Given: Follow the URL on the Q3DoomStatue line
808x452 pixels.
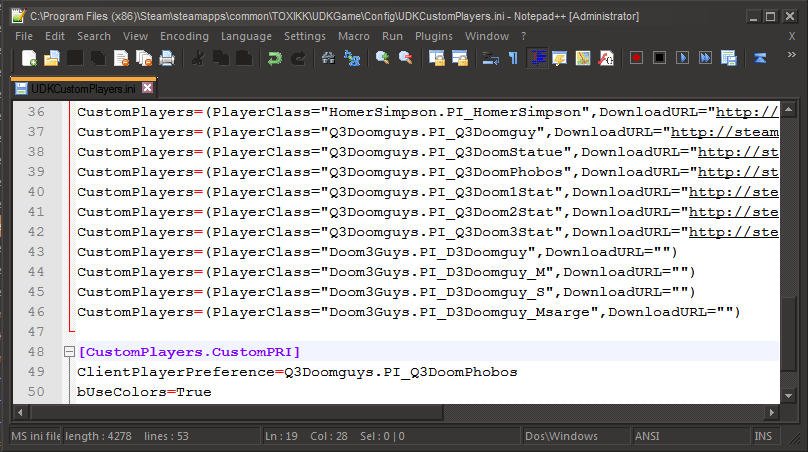Looking at the screenshot, I should tap(738, 152).
